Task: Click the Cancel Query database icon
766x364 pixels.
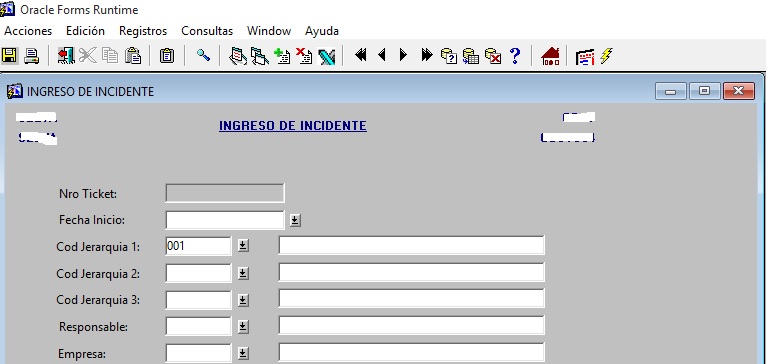Action: pyautogui.click(x=493, y=56)
